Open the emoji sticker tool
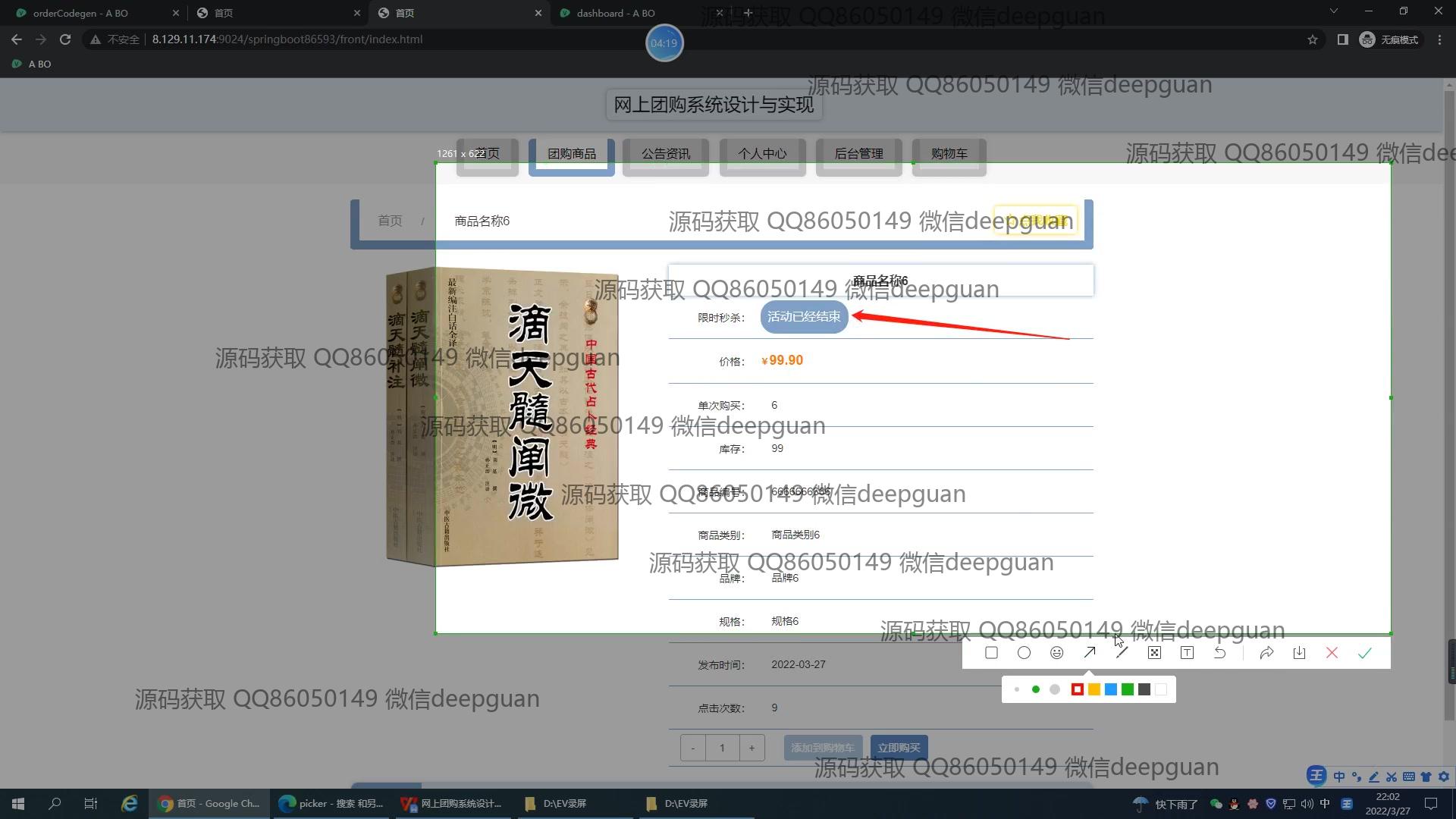Viewport: 1456px width, 819px height. click(x=1056, y=653)
